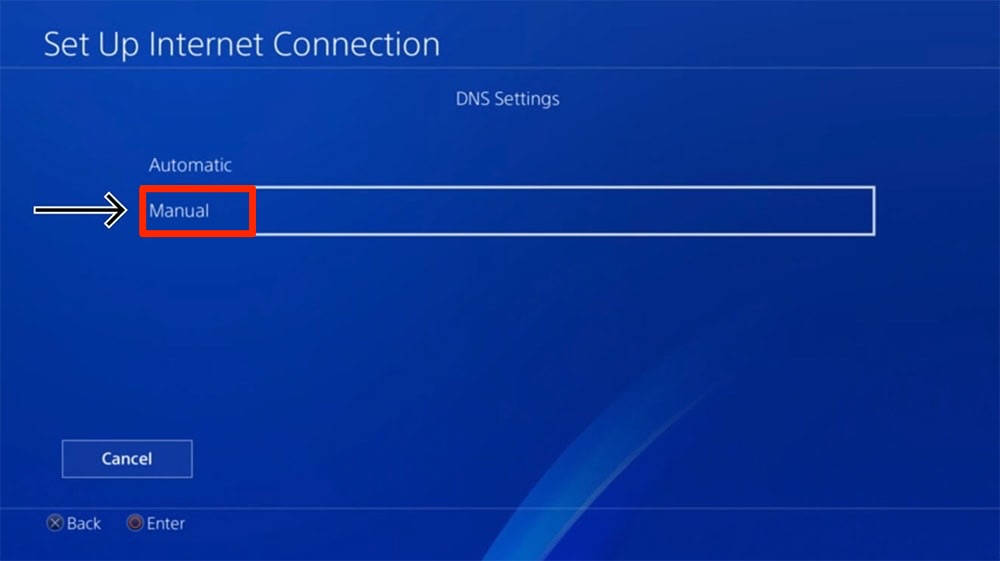Image resolution: width=1000 pixels, height=561 pixels.
Task: Select the cross button icon beside Back
Action: [55, 523]
